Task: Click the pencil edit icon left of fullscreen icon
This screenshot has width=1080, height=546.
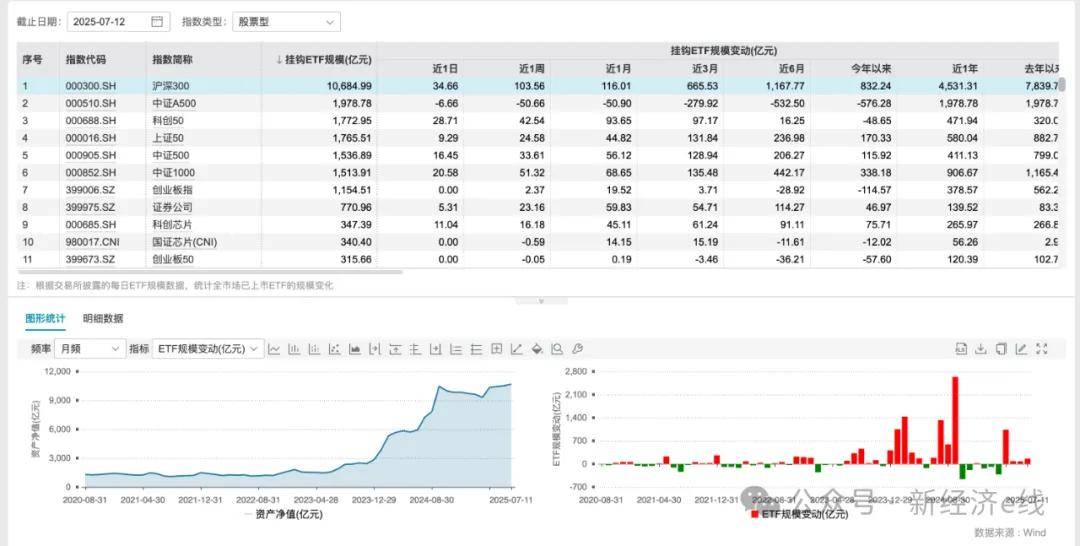Action: point(1021,349)
